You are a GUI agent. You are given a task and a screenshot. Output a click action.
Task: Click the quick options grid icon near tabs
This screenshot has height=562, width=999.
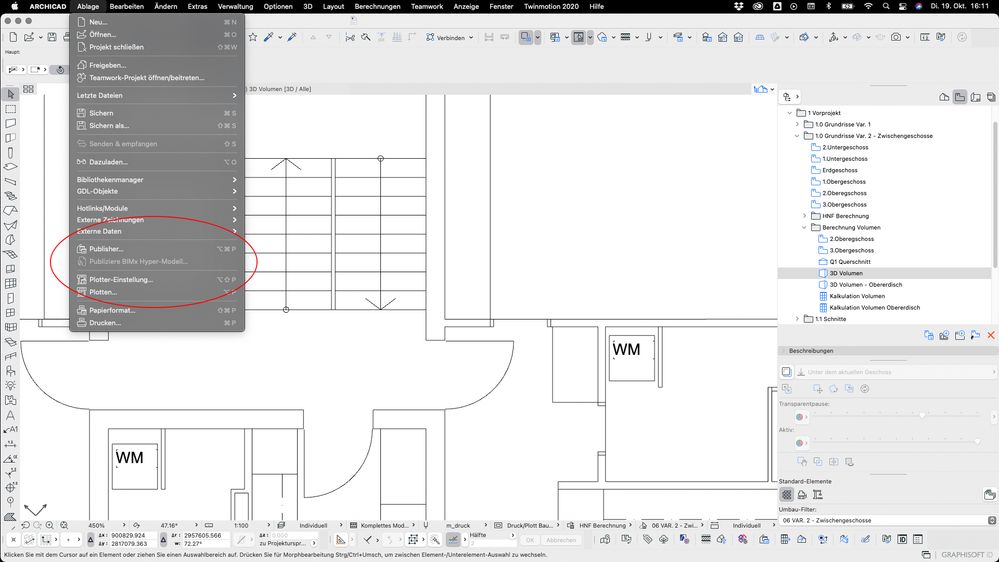click(x=29, y=89)
